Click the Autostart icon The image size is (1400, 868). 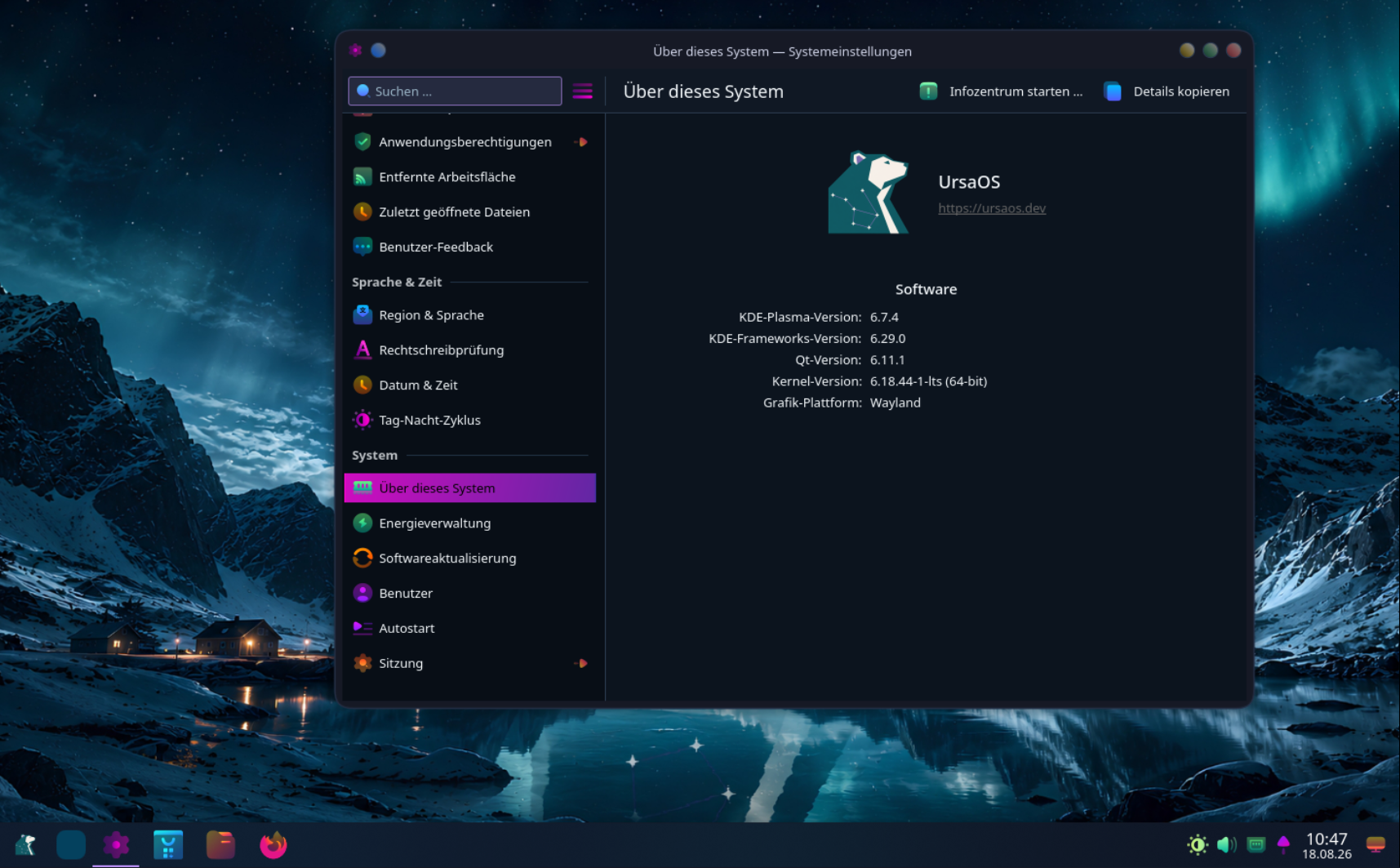tap(362, 629)
